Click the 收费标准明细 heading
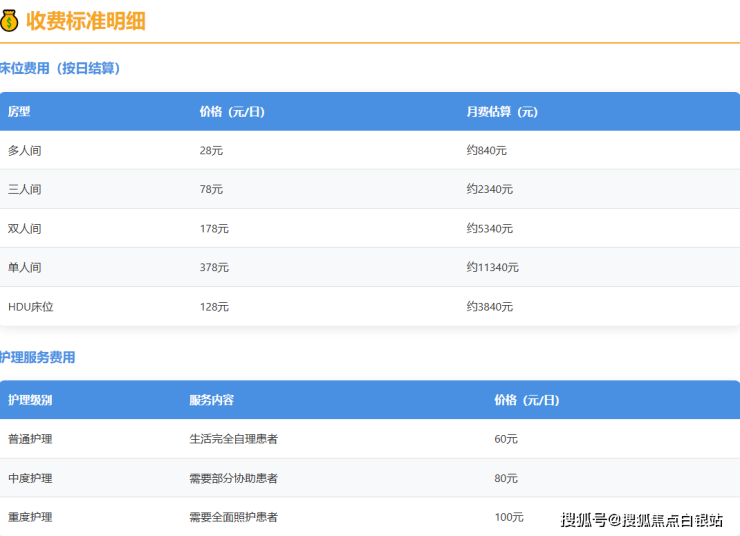 coord(86,20)
